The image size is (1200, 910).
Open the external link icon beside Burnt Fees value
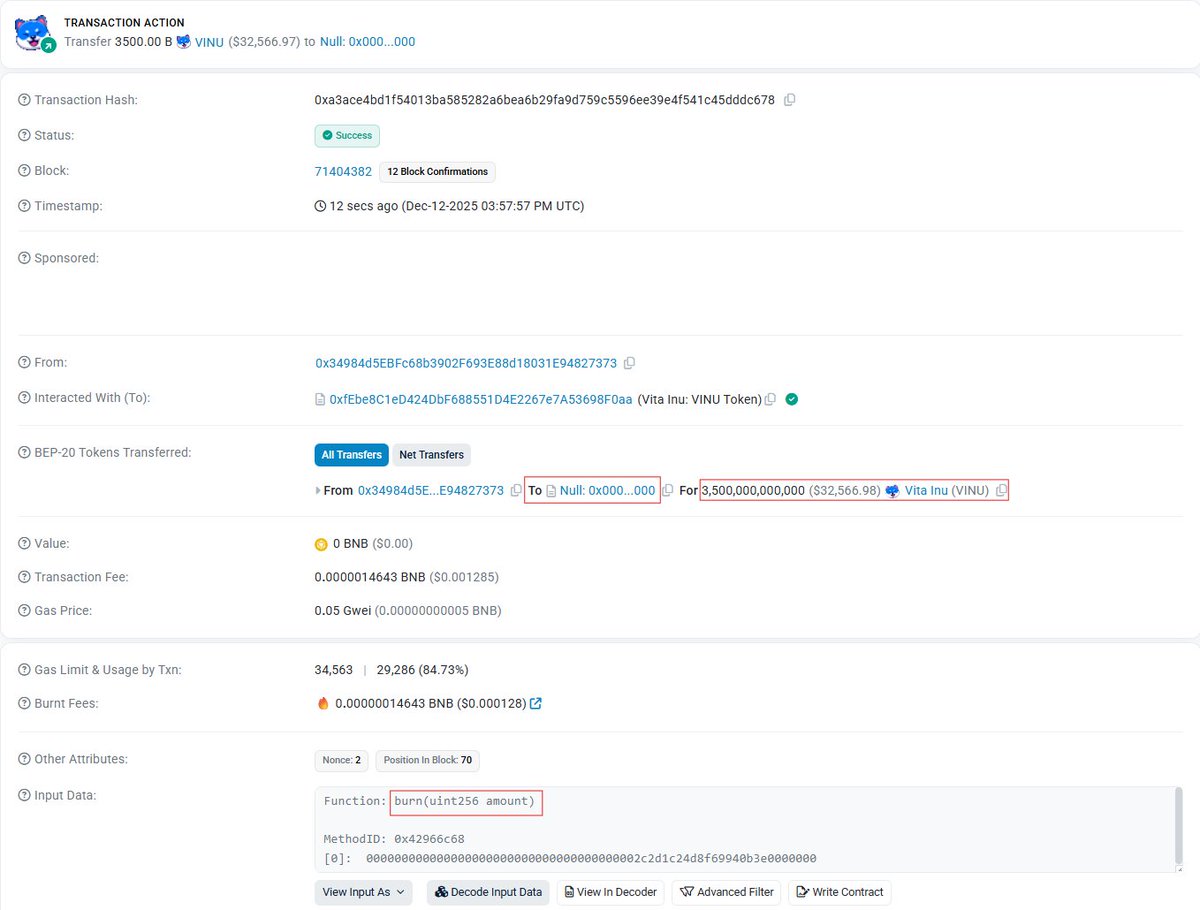pos(536,703)
